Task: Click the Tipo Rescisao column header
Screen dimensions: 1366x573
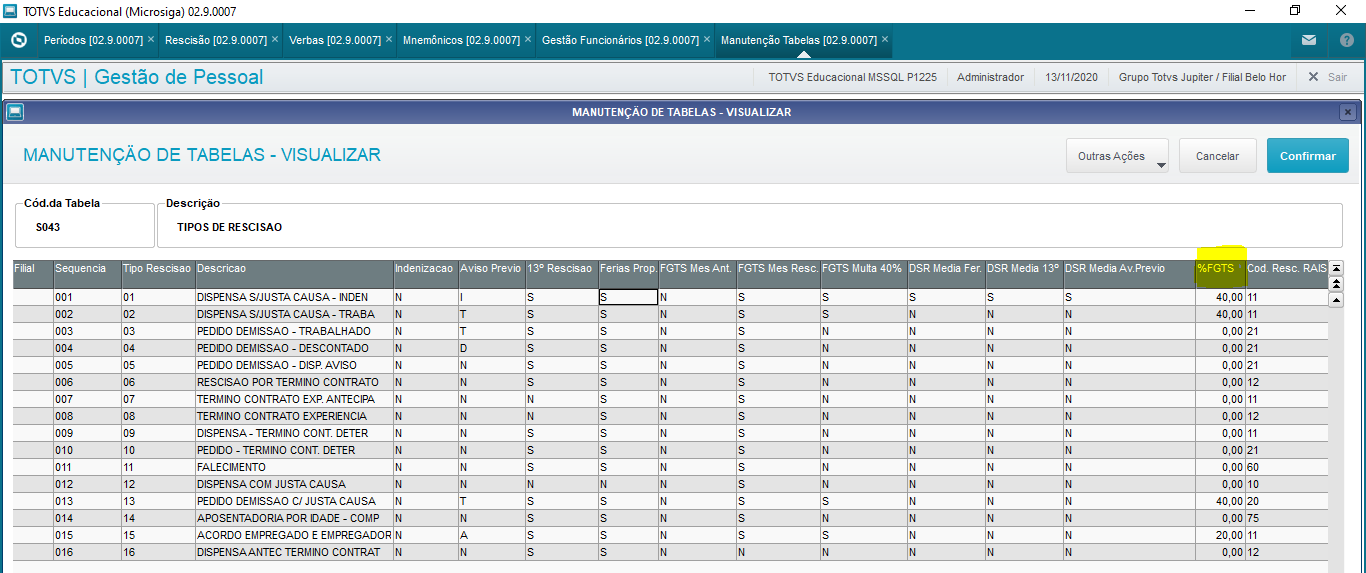Action: point(158,275)
